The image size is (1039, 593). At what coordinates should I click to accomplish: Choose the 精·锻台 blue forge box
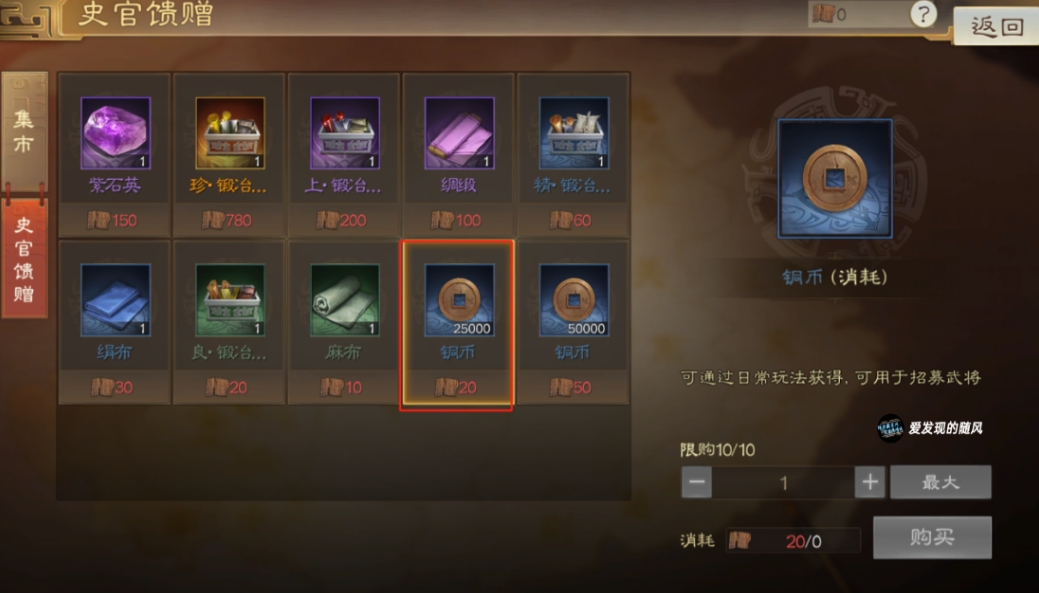coord(573,154)
